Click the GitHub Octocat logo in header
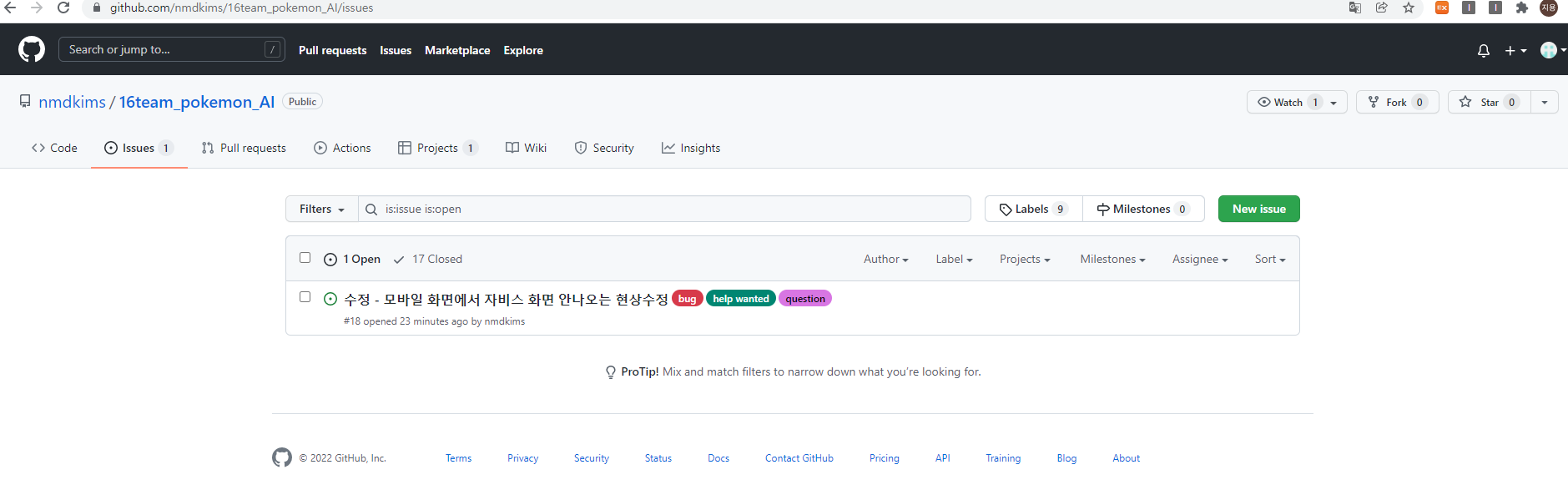 [x=32, y=49]
